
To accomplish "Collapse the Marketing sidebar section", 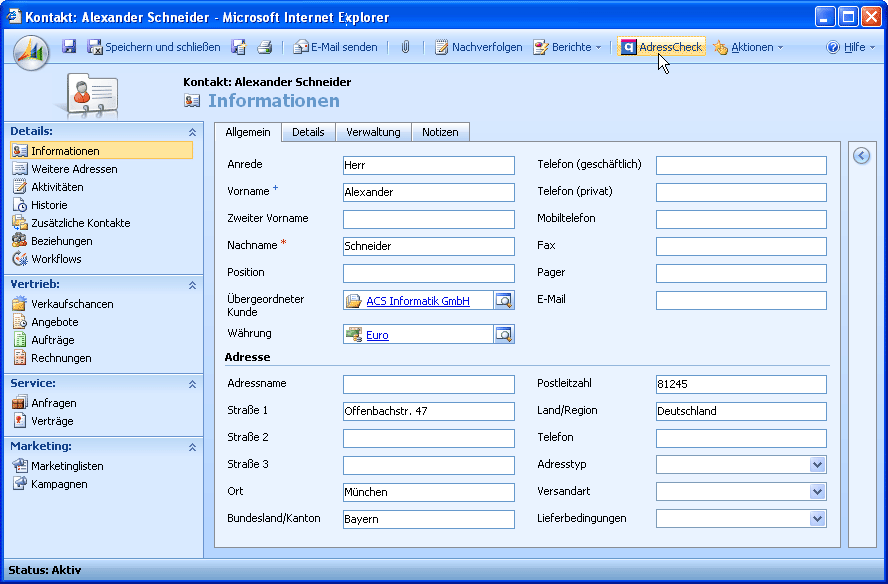I will click(x=193, y=447).
